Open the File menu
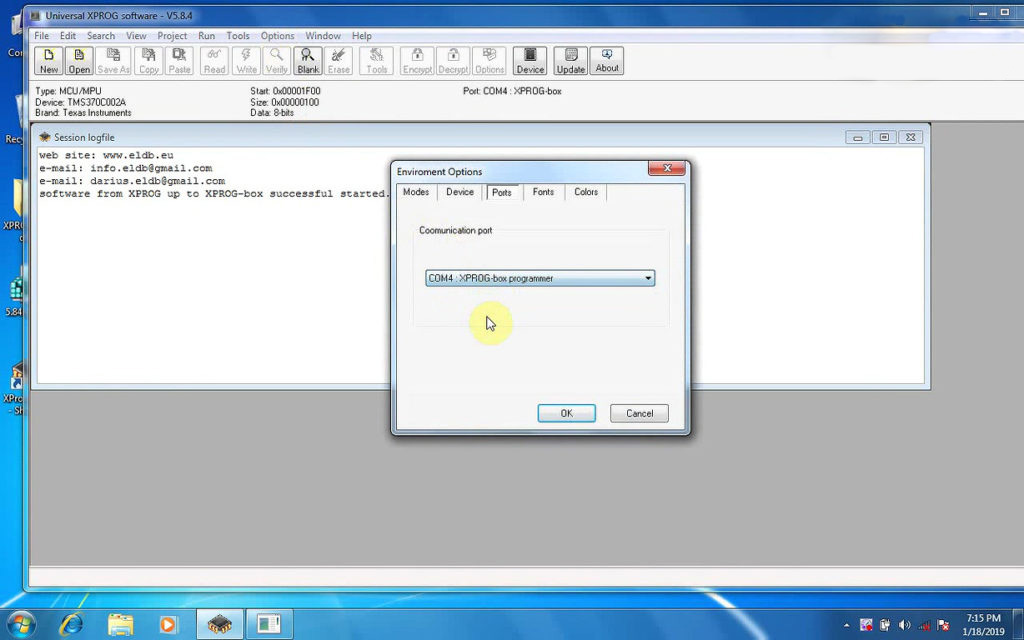 (x=41, y=36)
